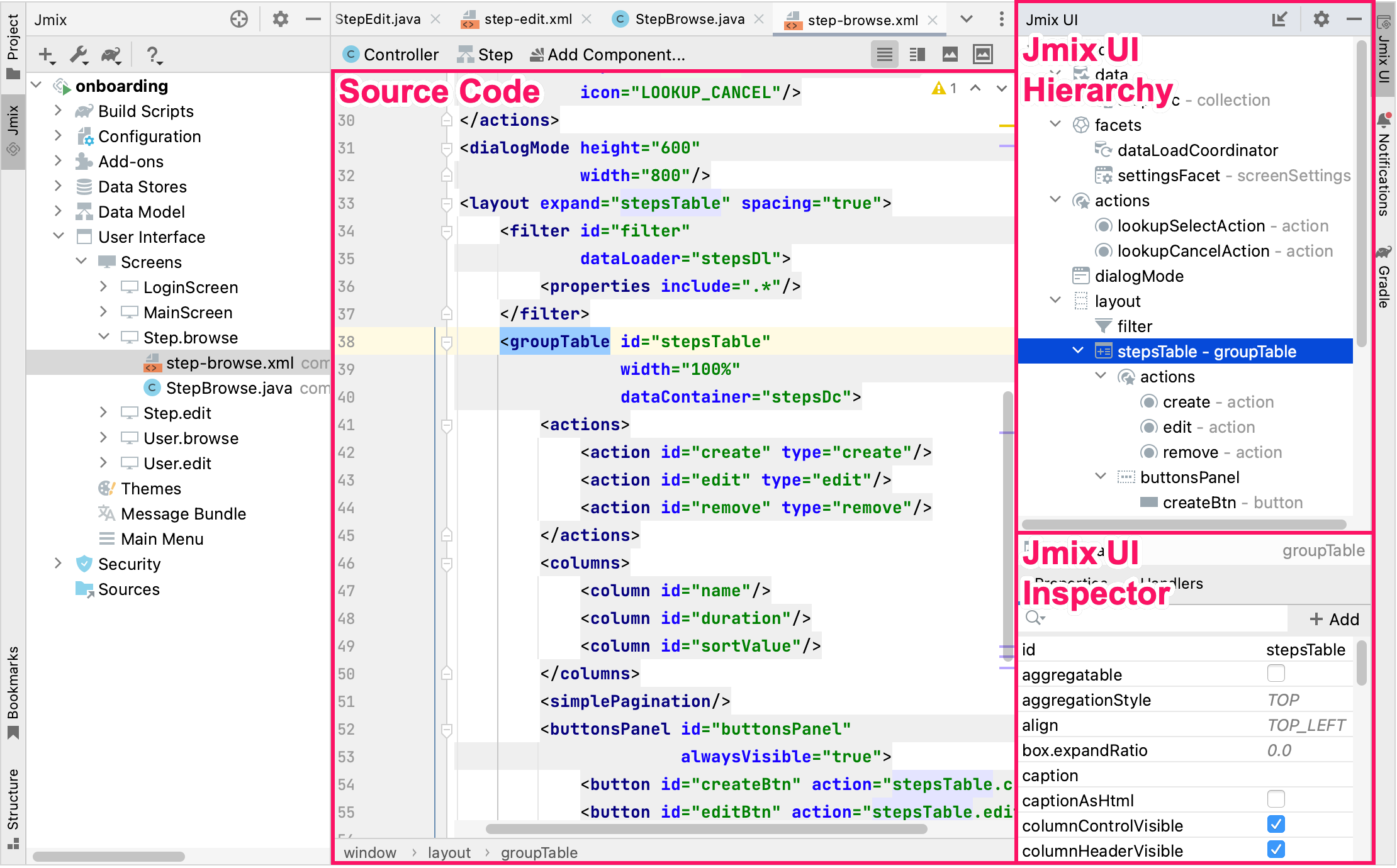
Task: Collapse the Screens node
Action: [81, 261]
